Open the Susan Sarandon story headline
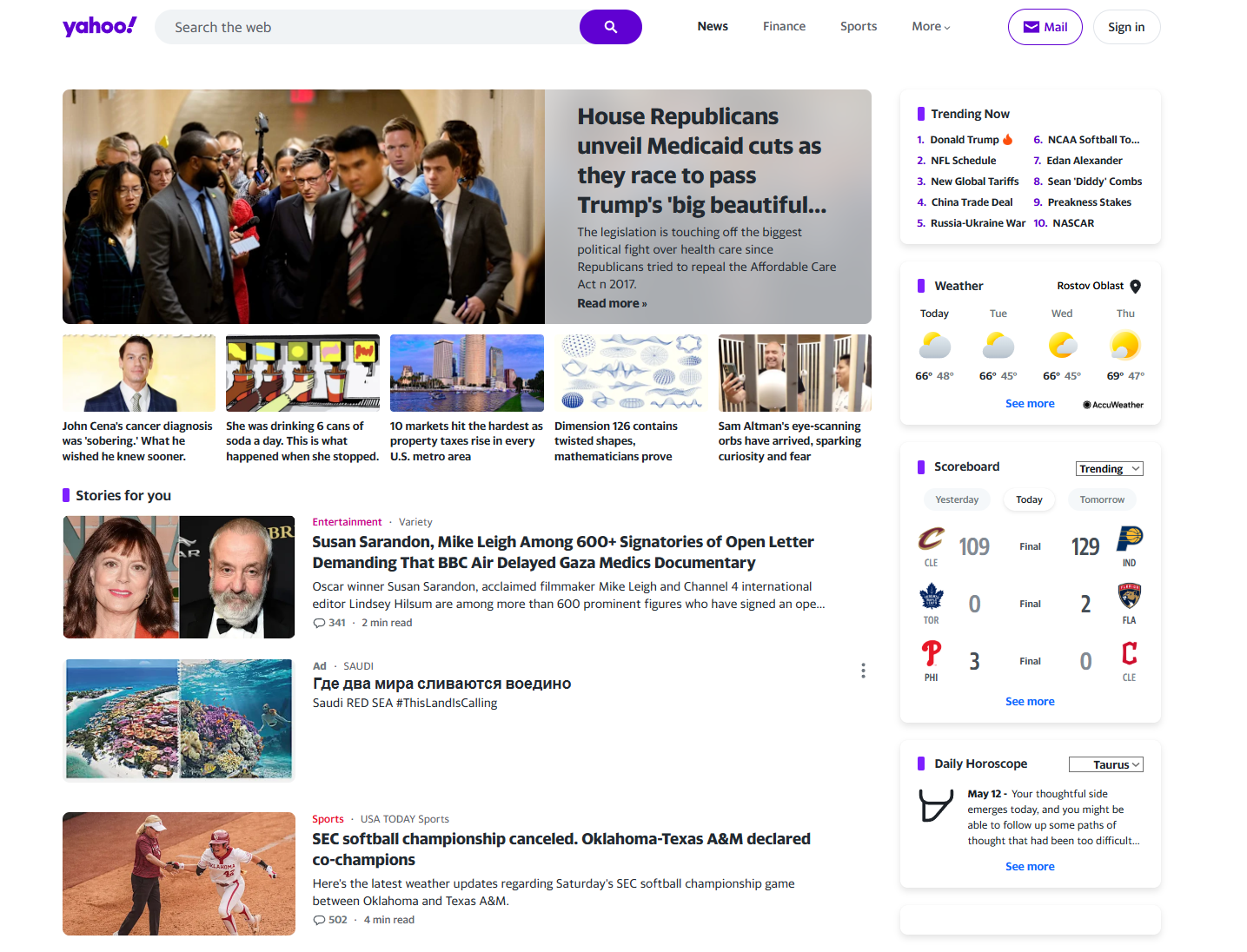The height and width of the screenshot is (952, 1247). [x=563, y=552]
